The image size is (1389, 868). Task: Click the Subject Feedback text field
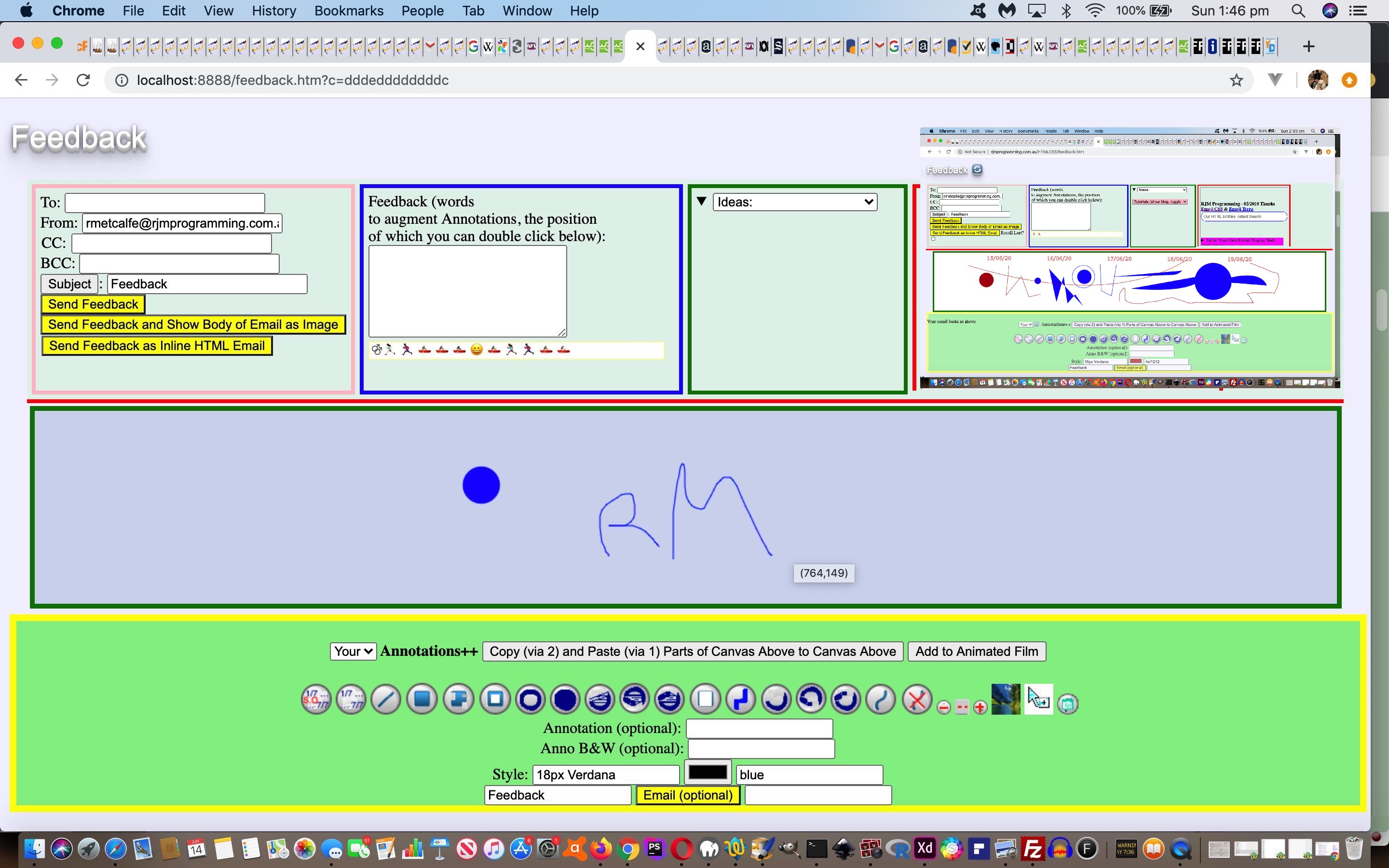click(x=207, y=284)
